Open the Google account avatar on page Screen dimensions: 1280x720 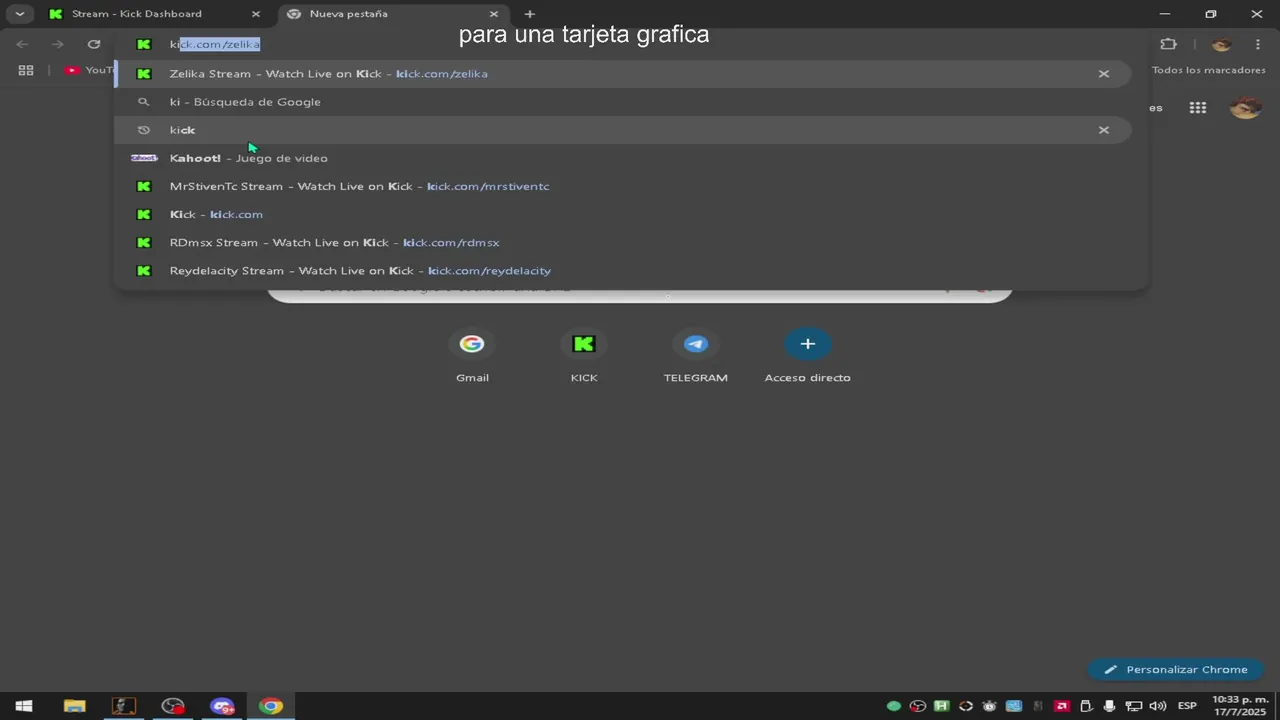[x=1245, y=108]
